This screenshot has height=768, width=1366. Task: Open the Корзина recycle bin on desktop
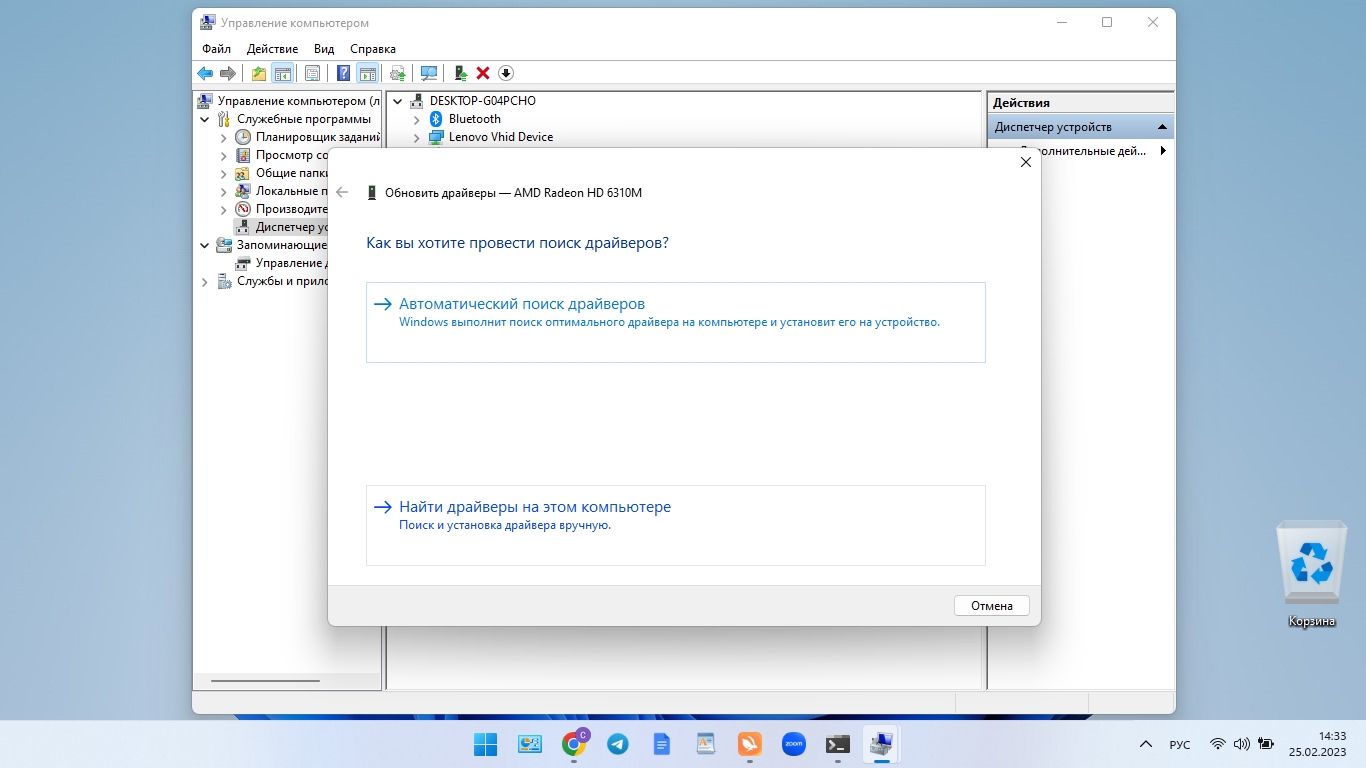pyautogui.click(x=1311, y=575)
